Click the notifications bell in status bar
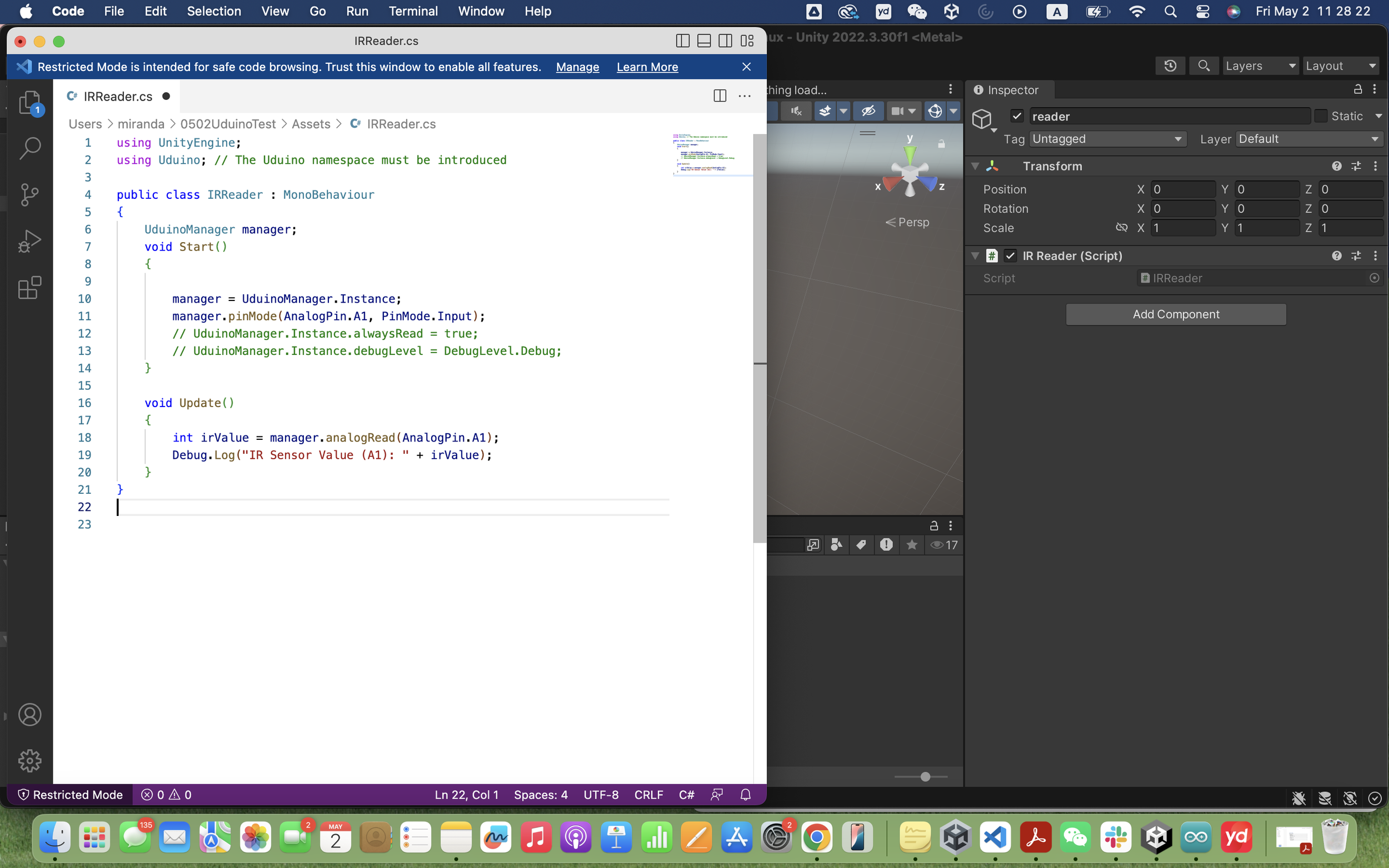Image resolution: width=1389 pixels, height=868 pixels. click(x=745, y=795)
